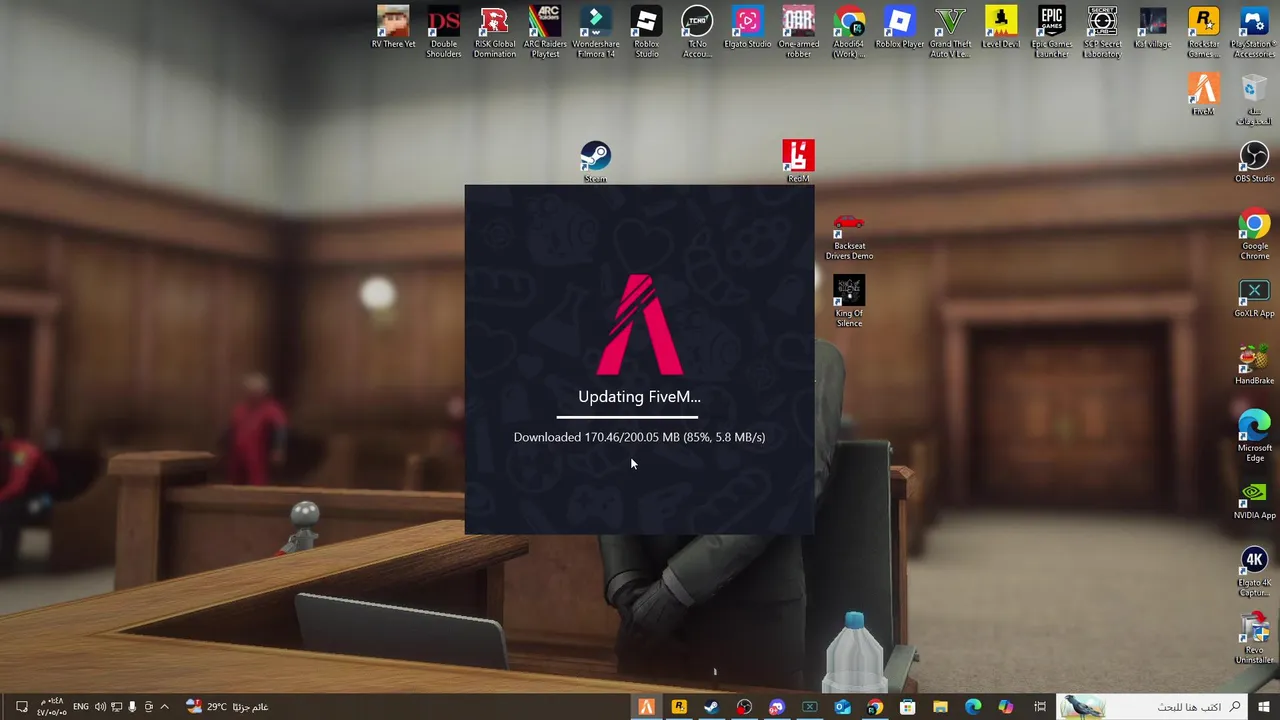Open the Revo Uninstaller shortcut
The height and width of the screenshot is (720, 1280).
click(x=1254, y=640)
